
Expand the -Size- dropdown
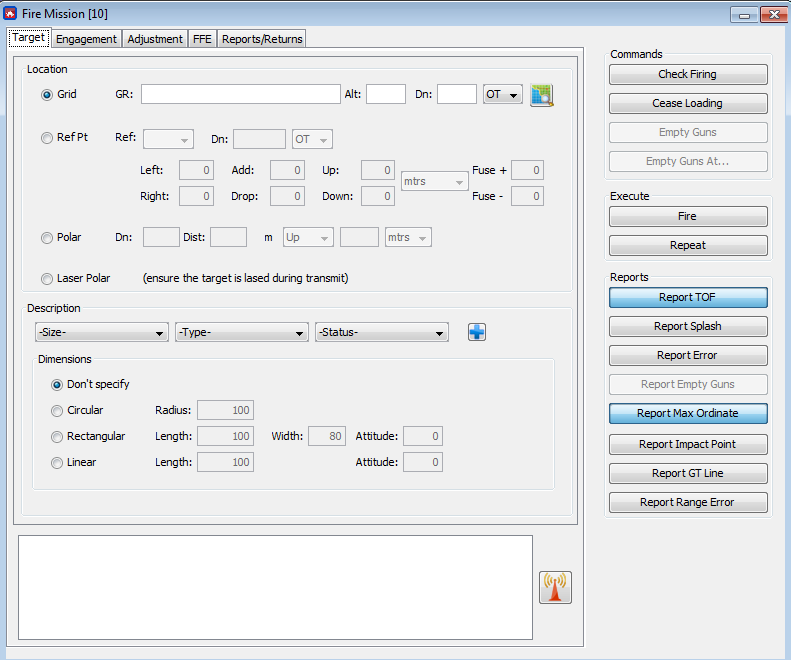(x=102, y=333)
